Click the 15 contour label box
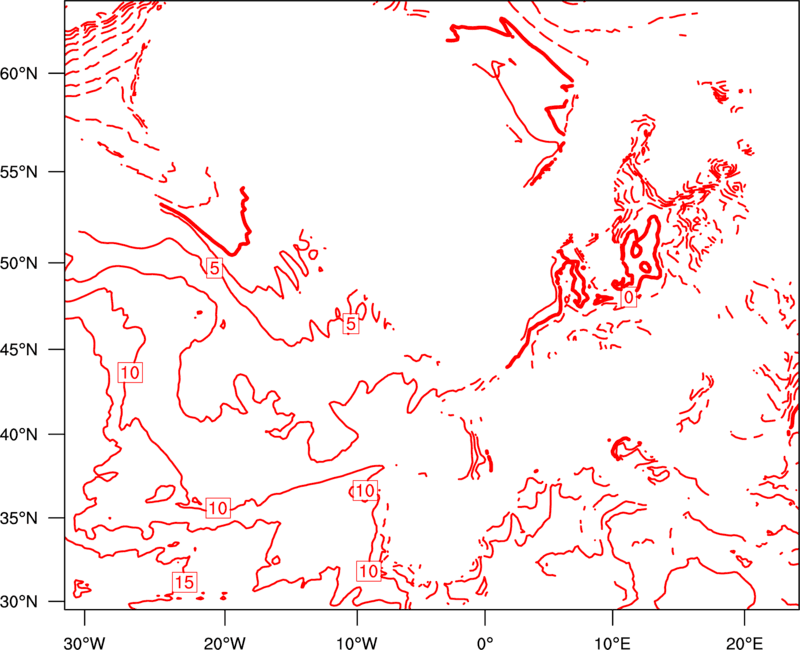 [185, 582]
